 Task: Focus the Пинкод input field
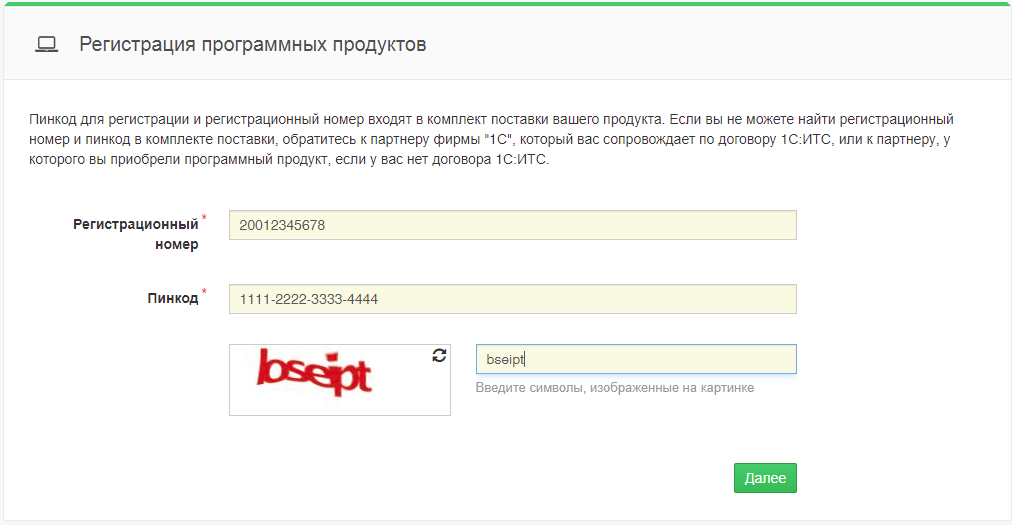click(512, 299)
